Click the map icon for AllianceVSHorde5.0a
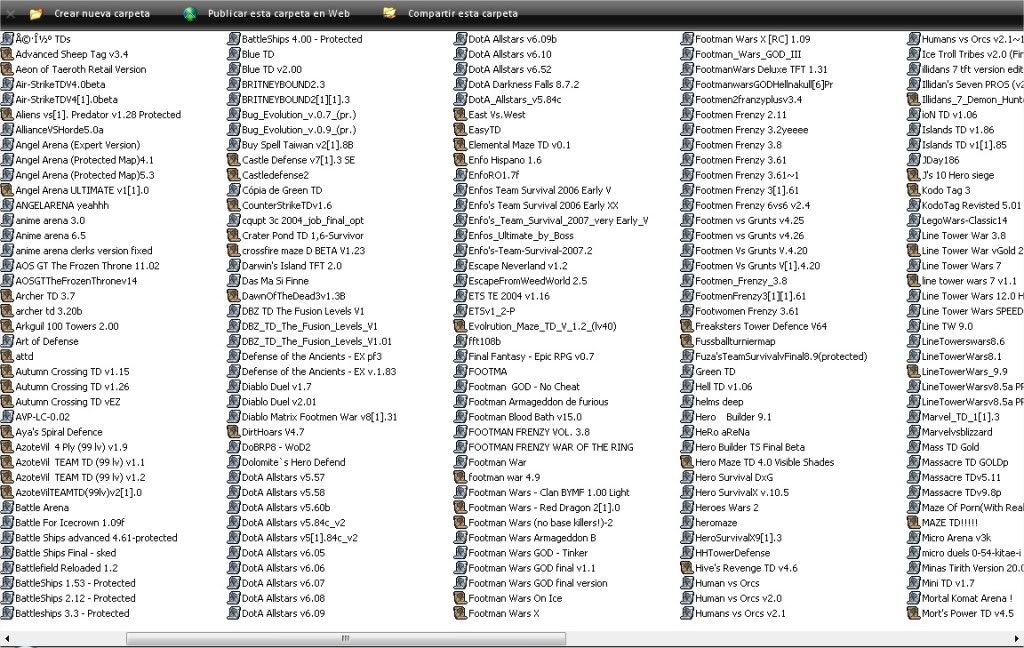The width and height of the screenshot is (1024, 648). [x=7, y=129]
